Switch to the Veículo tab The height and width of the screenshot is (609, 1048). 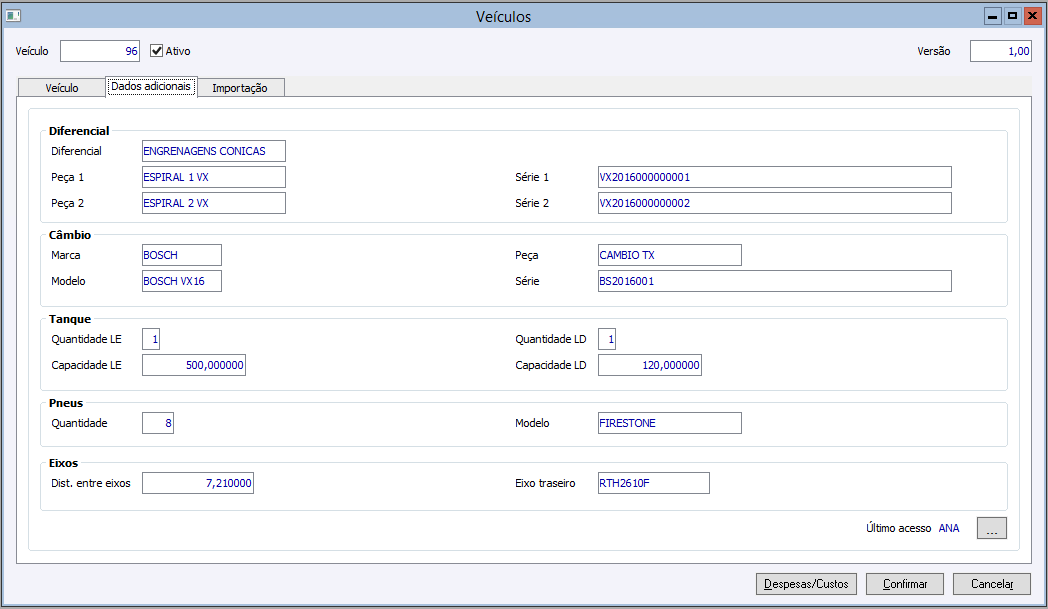point(62,88)
